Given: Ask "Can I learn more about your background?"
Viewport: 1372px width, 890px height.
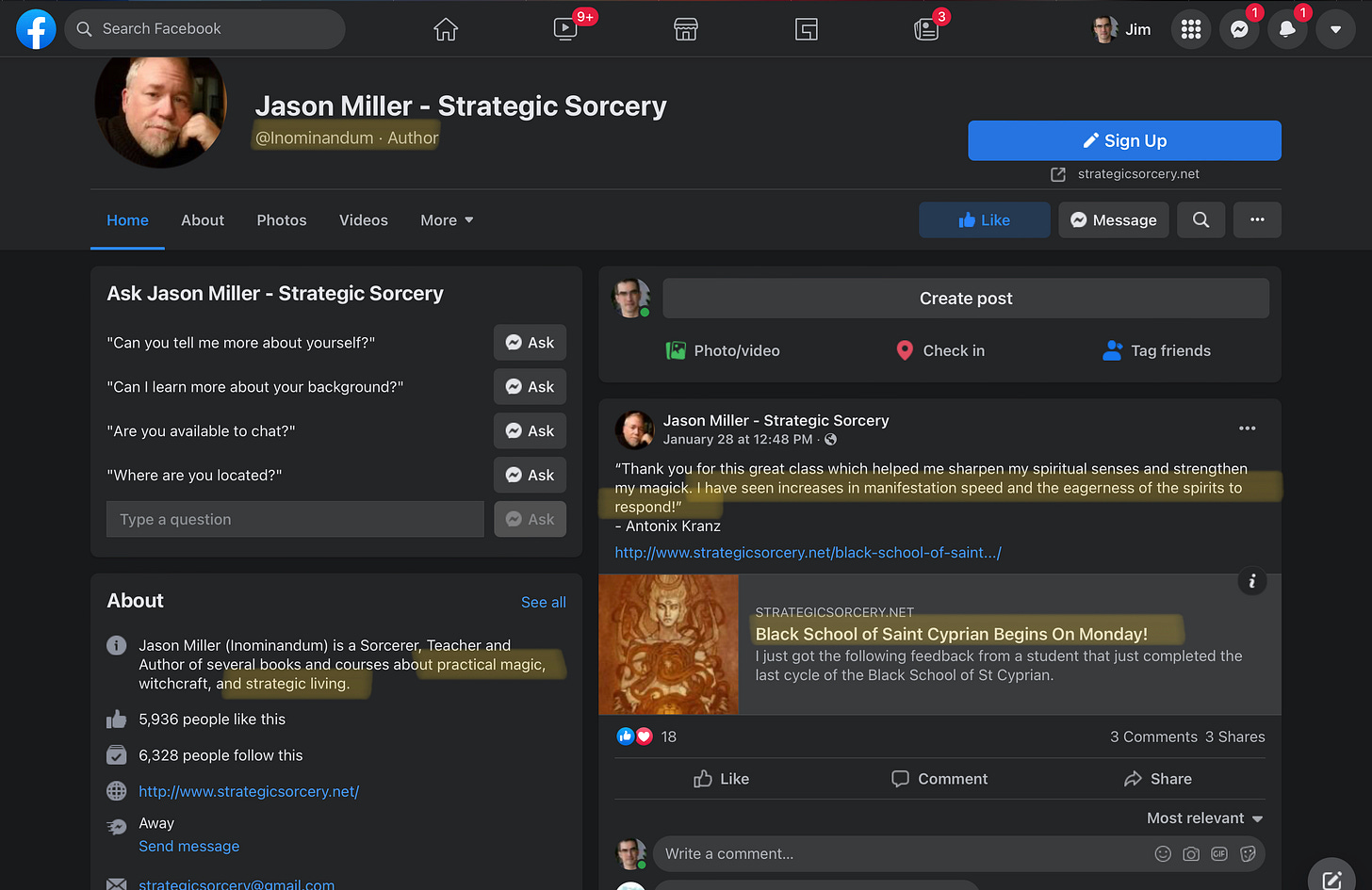Looking at the screenshot, I should pos(530,387).
